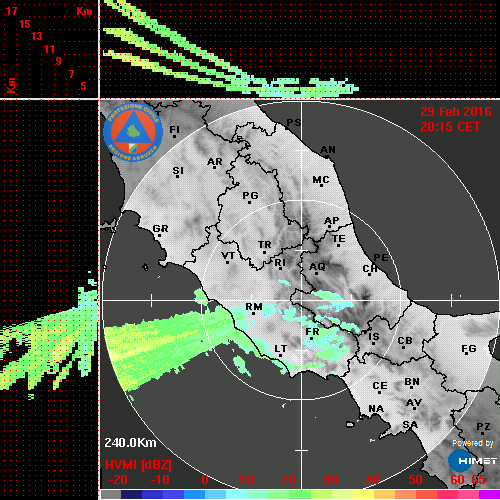Viewport: 500px width, 500px height.
Task: Click the 'SA' city label on the map
Action: (410, 425)
